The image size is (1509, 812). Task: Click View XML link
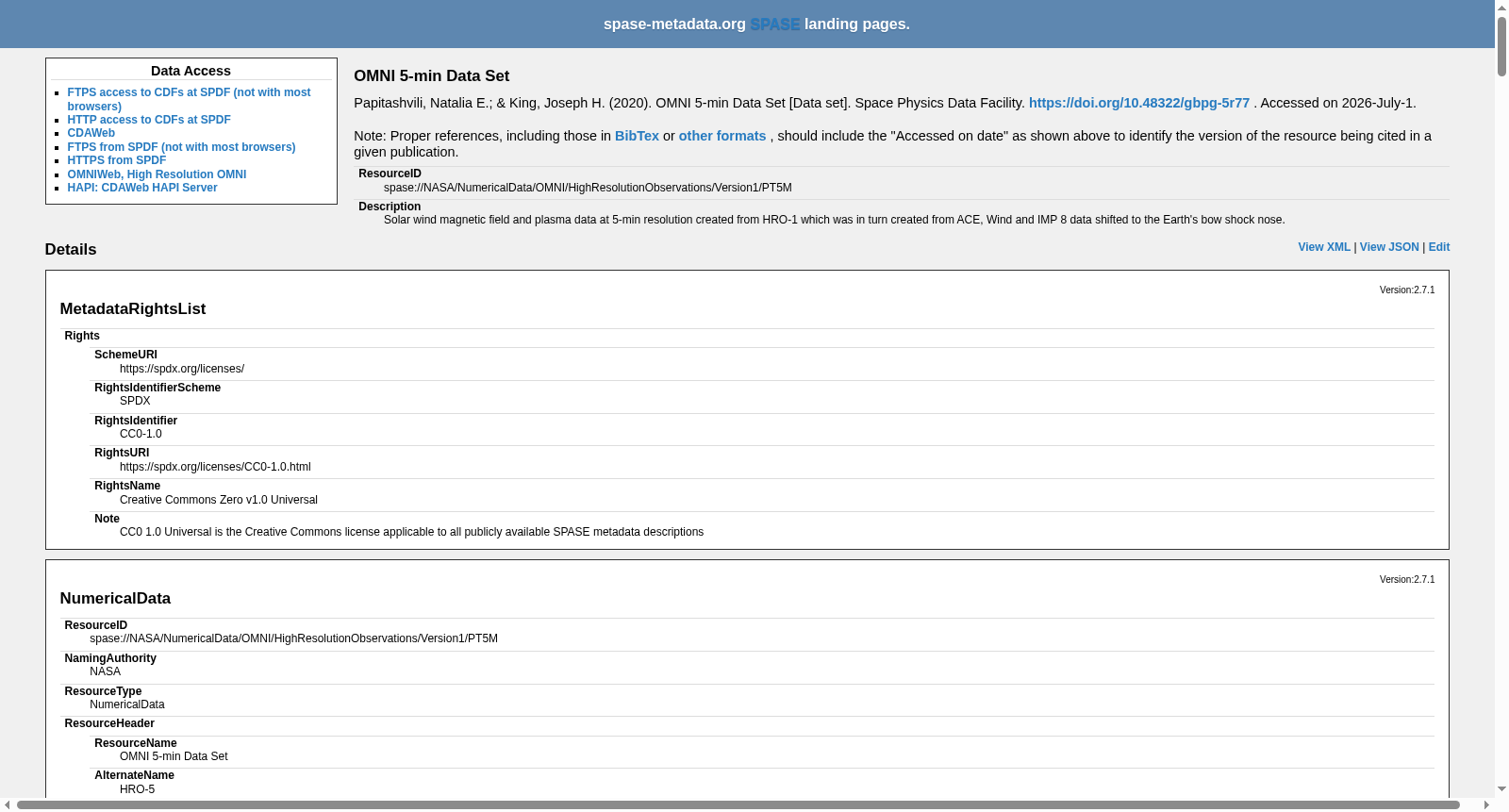(x=1324, y=247)
